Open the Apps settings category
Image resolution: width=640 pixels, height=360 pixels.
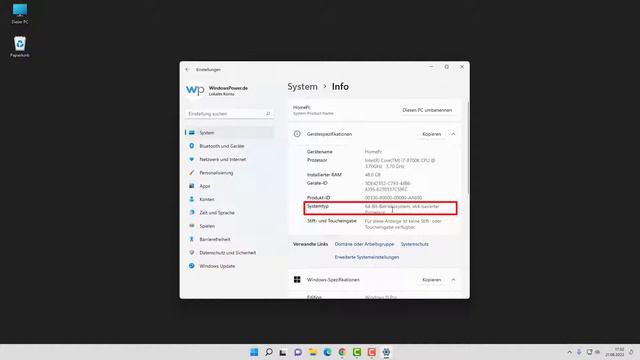(229, 186)
